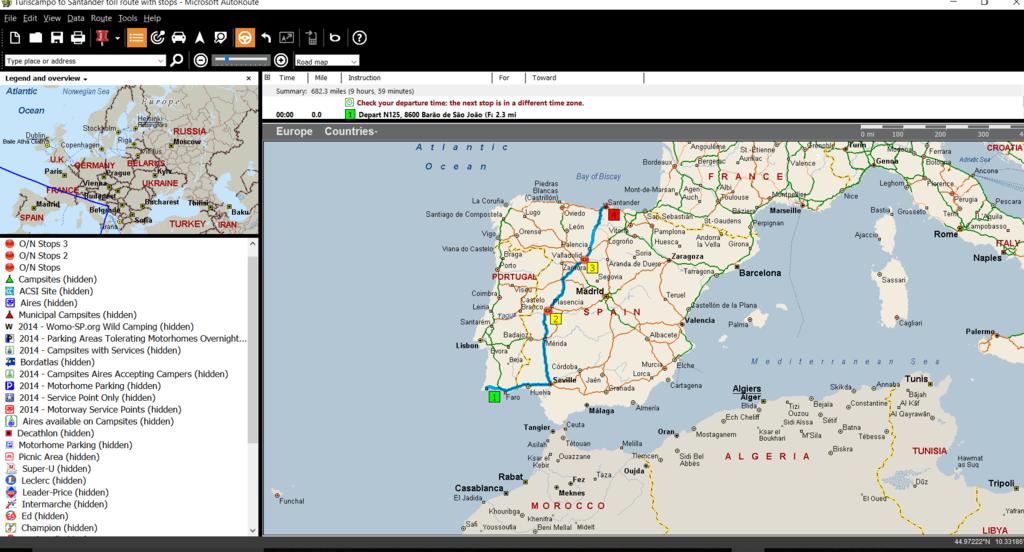Click the magnifier find button
This screenshot has height=552, width=1024.
[176, 61]
